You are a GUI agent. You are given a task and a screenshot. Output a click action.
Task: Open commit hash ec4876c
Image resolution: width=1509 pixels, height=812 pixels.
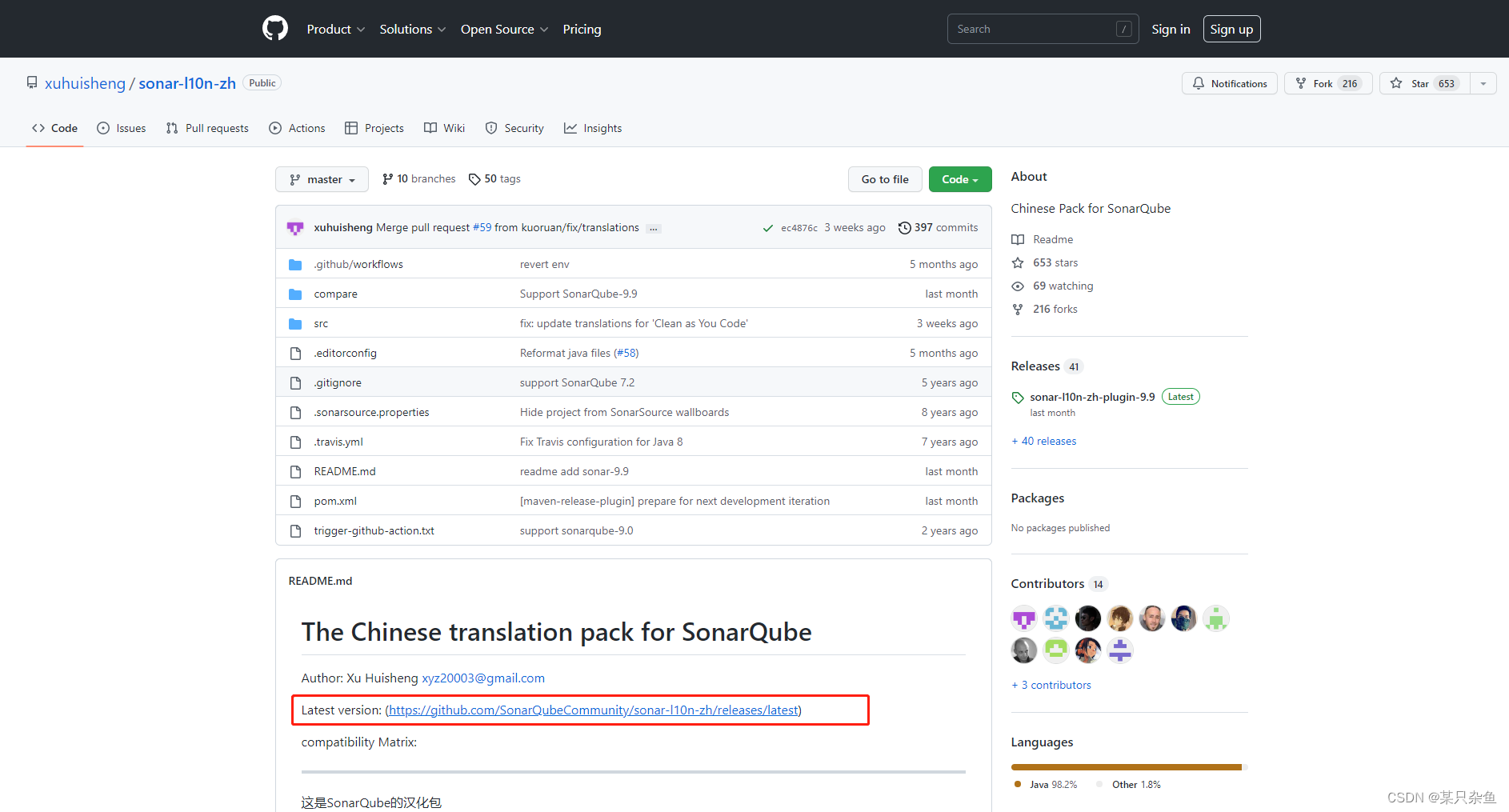[x=799, y=228]
